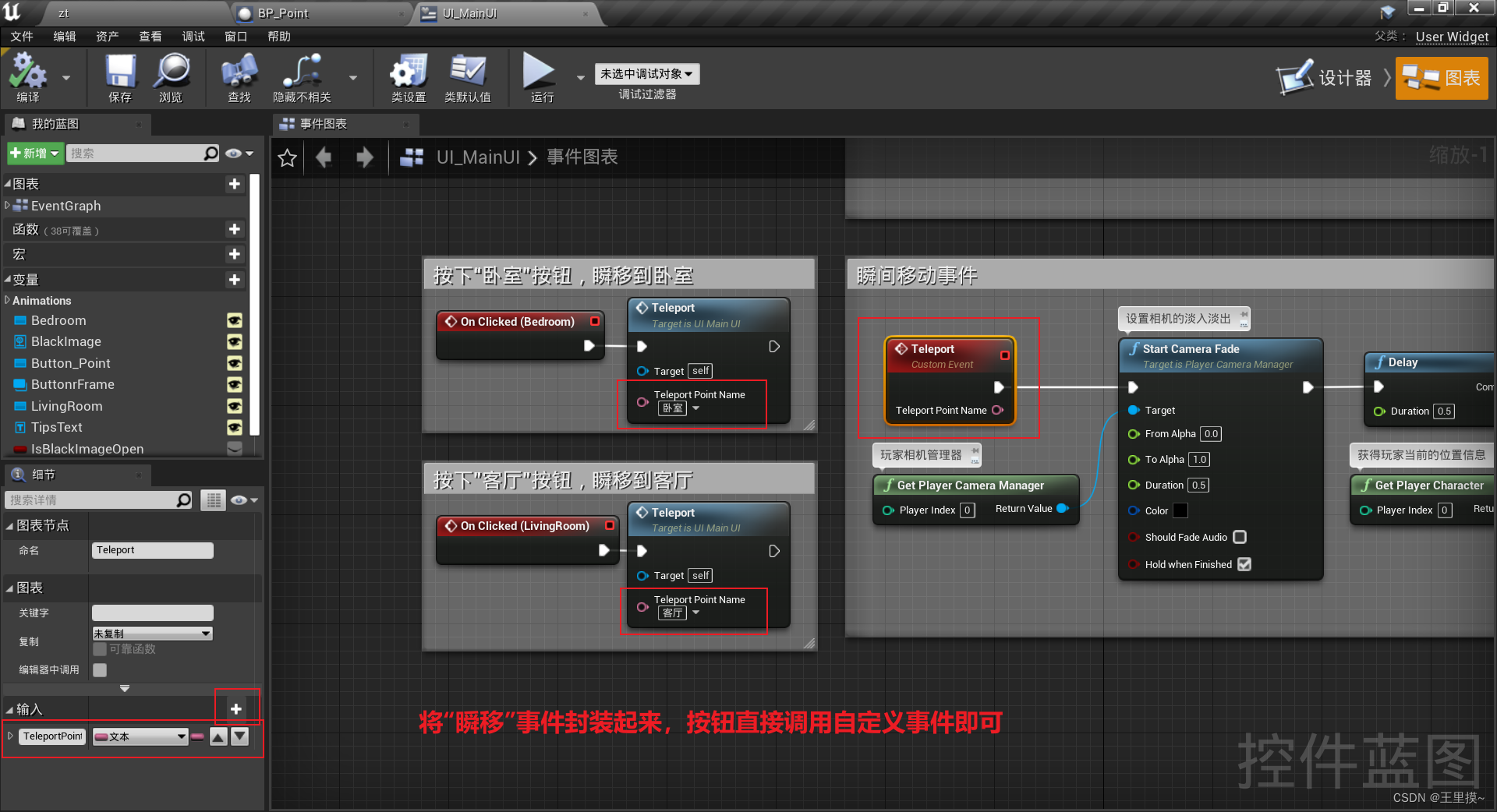The height and width of the screenshot is (812, 1497).
Task: Open parent class User Widget link
Action: (1452, 37)
